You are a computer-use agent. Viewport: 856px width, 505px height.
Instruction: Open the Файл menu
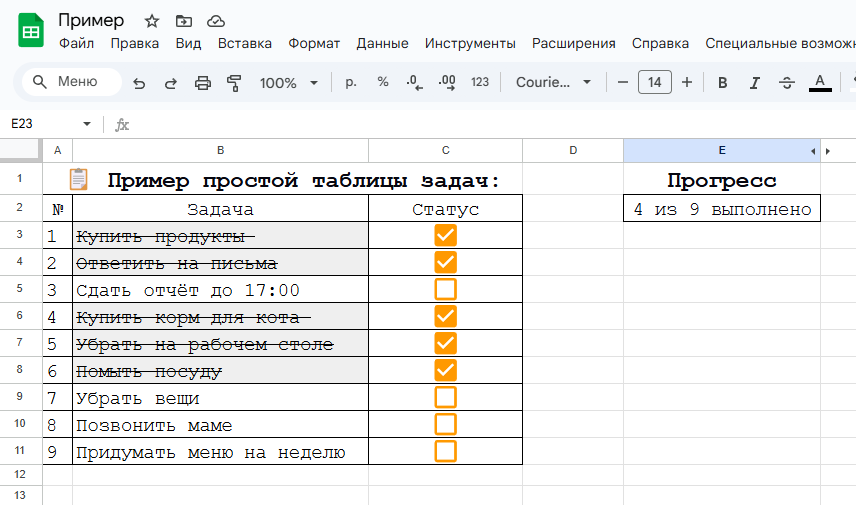click(x=76, y=43)
